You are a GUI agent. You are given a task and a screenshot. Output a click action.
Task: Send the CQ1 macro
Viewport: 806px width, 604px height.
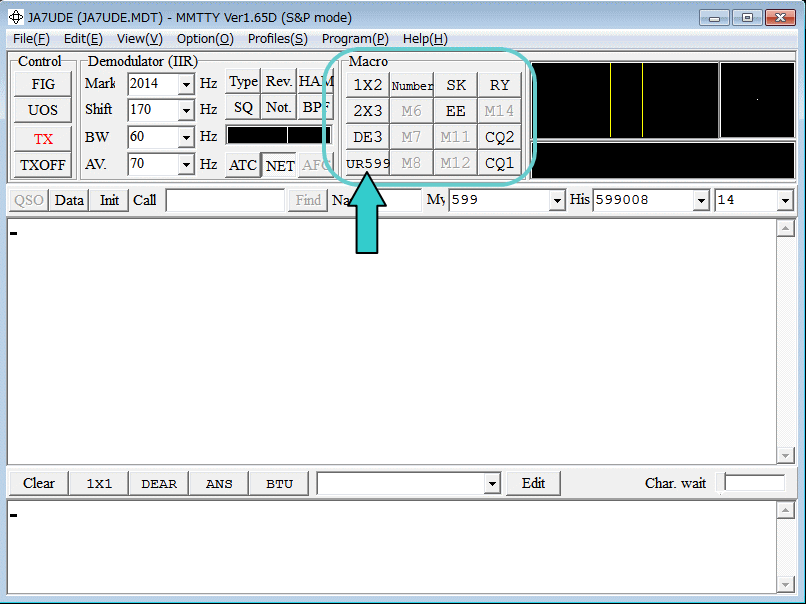click(x=499, y=163)
